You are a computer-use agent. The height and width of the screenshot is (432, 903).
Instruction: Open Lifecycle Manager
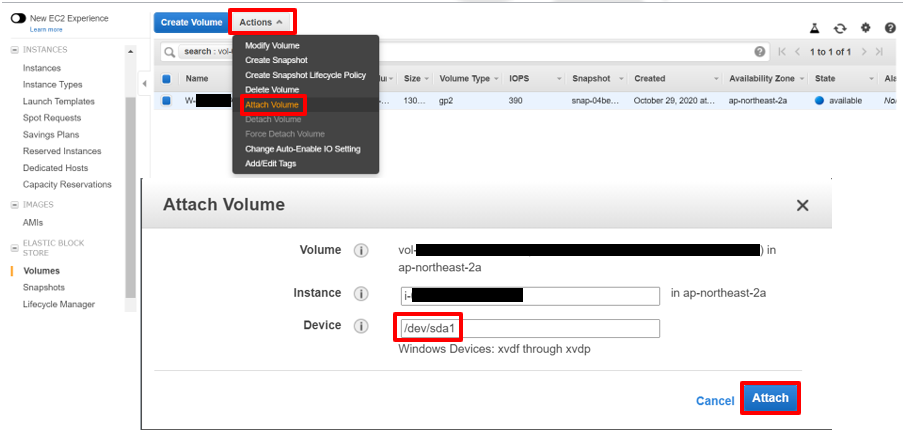coord(59,304)
